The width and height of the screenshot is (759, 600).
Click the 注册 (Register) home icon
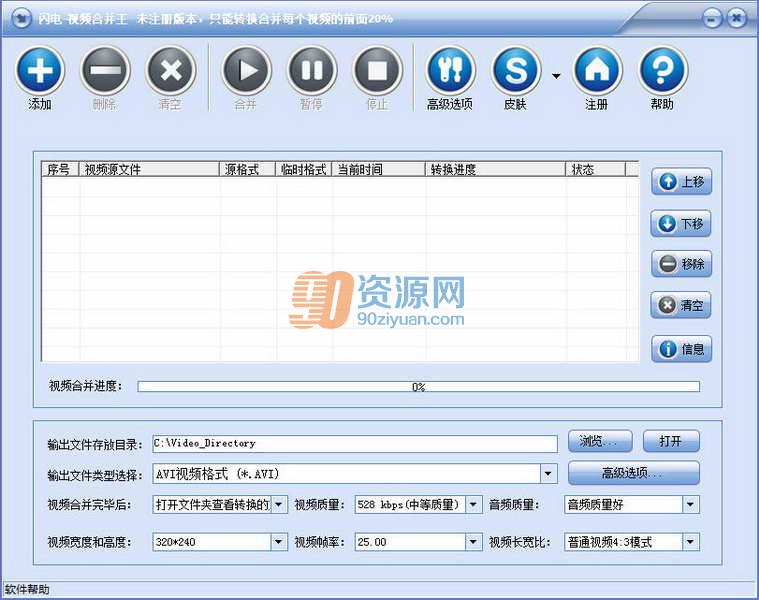pyautogui.click(x=597, y=71)
